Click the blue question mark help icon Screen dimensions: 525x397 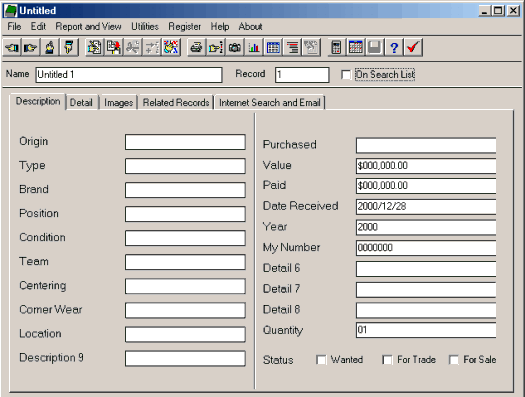(394, 48)
